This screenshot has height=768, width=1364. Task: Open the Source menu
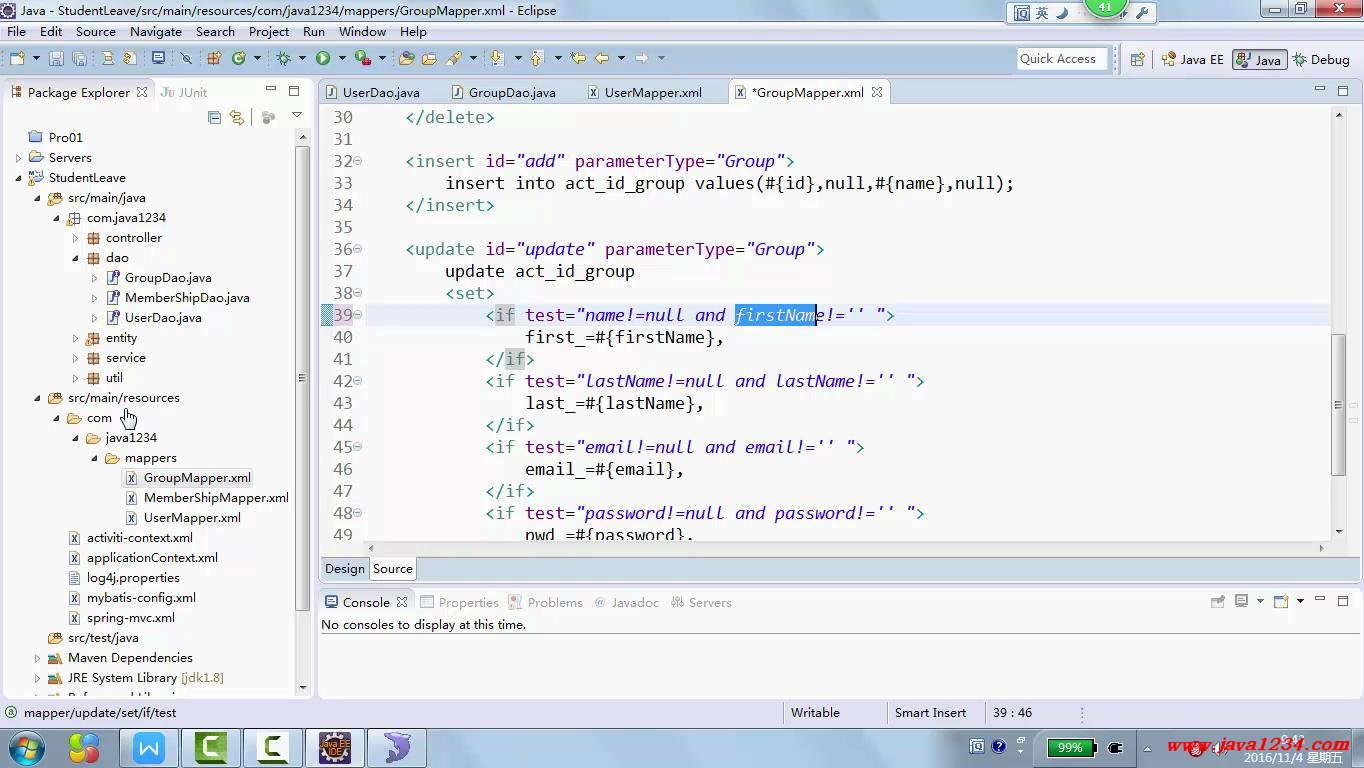(95, 31)
